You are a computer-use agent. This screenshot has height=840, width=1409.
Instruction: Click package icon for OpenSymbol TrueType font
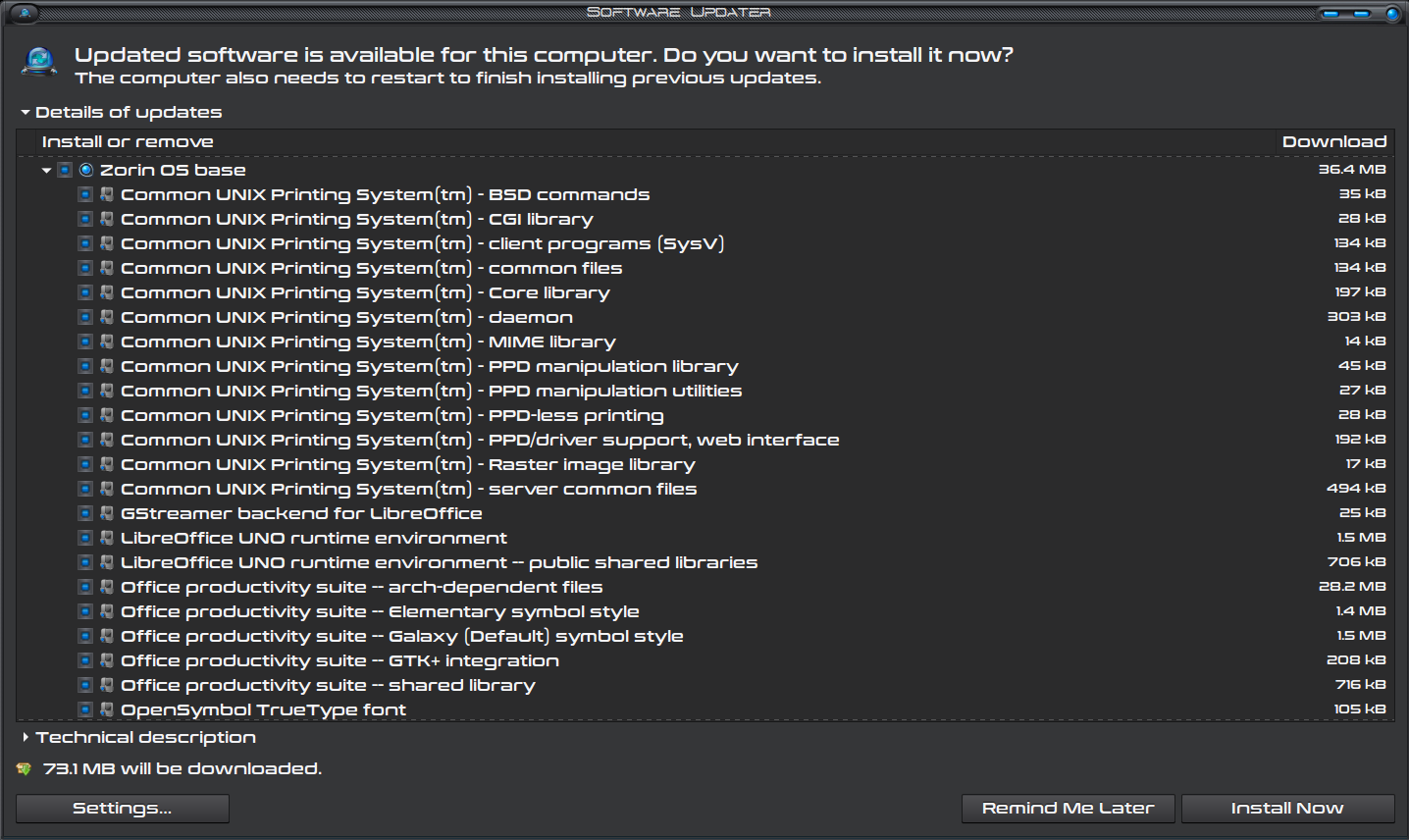(107, 709)
